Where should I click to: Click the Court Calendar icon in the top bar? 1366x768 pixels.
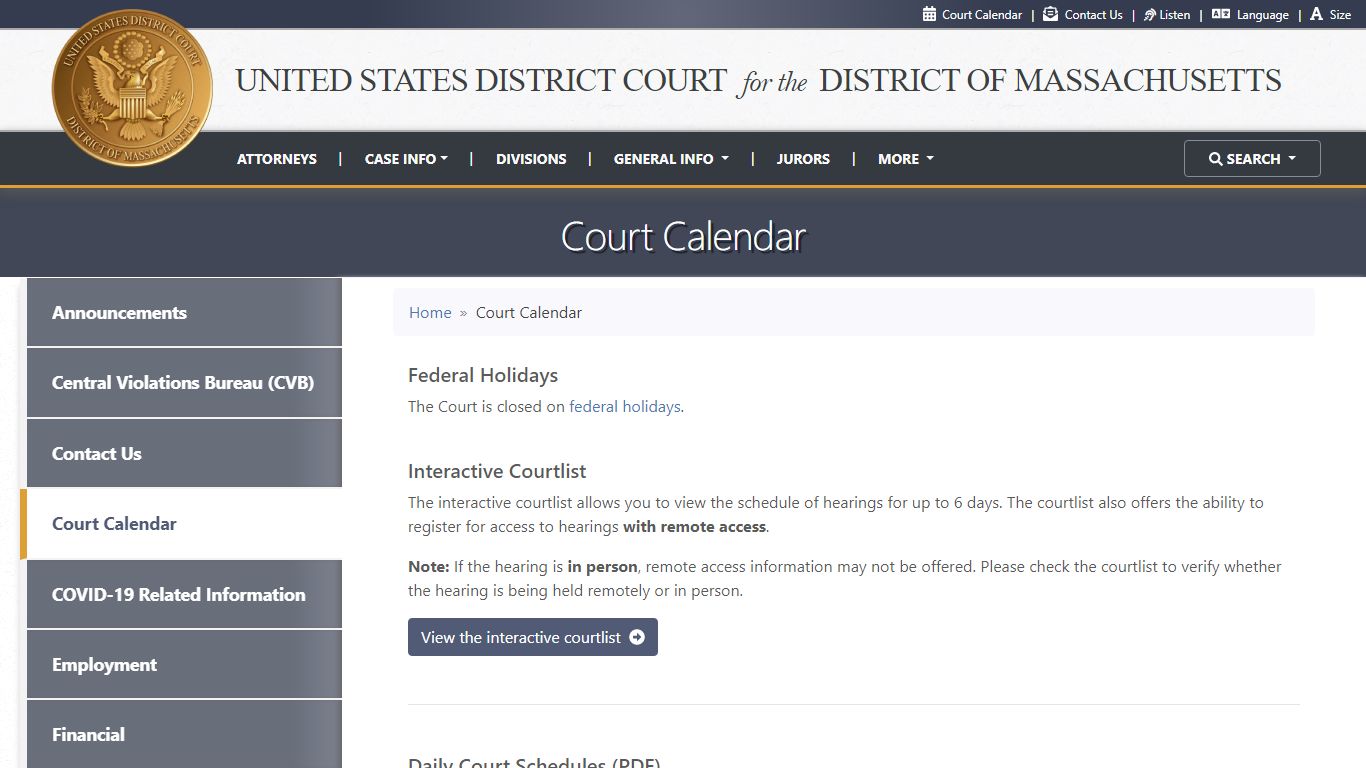coord(928,14)
